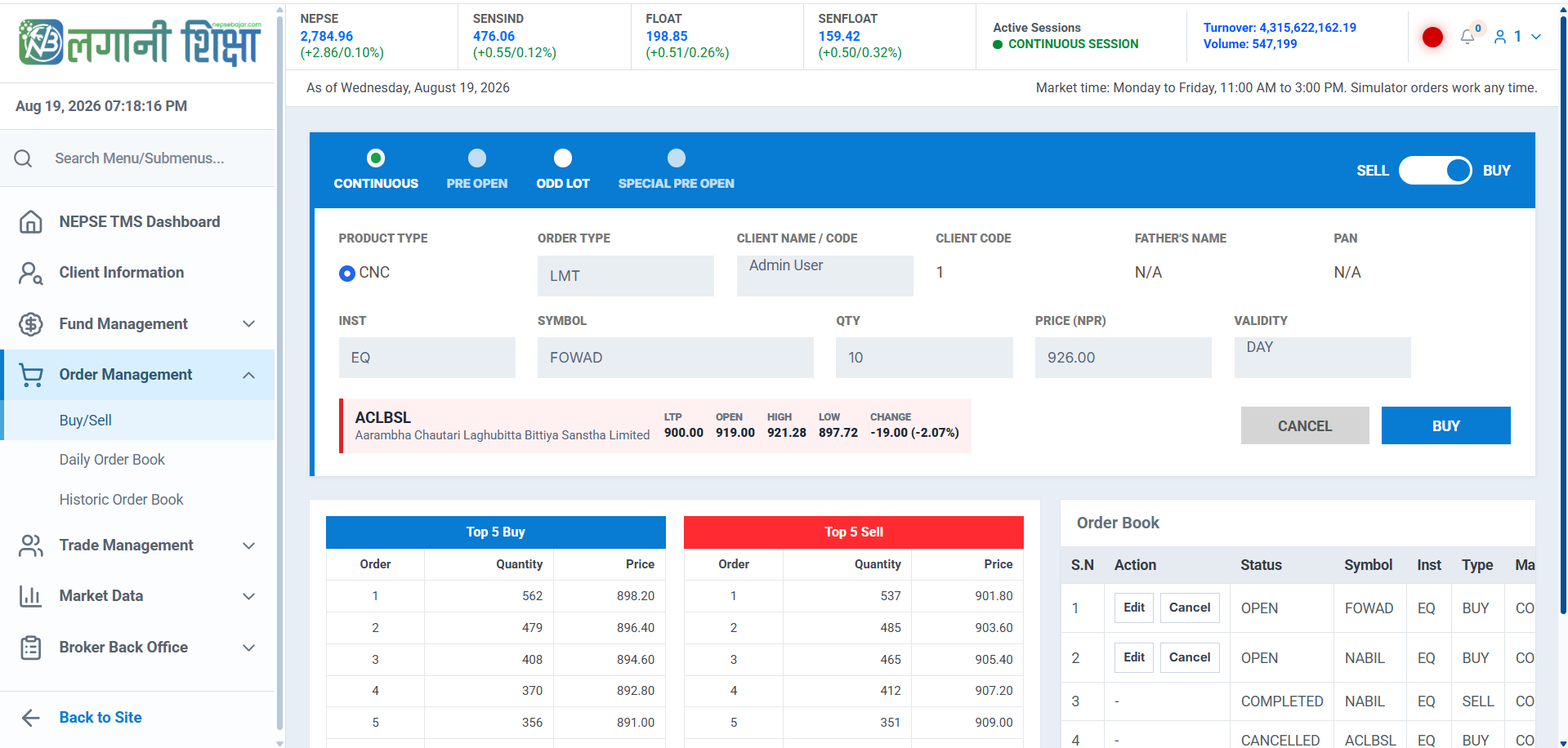Click the ACLBSL stock info banner
This screenshot has height=748, width=1568.
tap(655, 425)
